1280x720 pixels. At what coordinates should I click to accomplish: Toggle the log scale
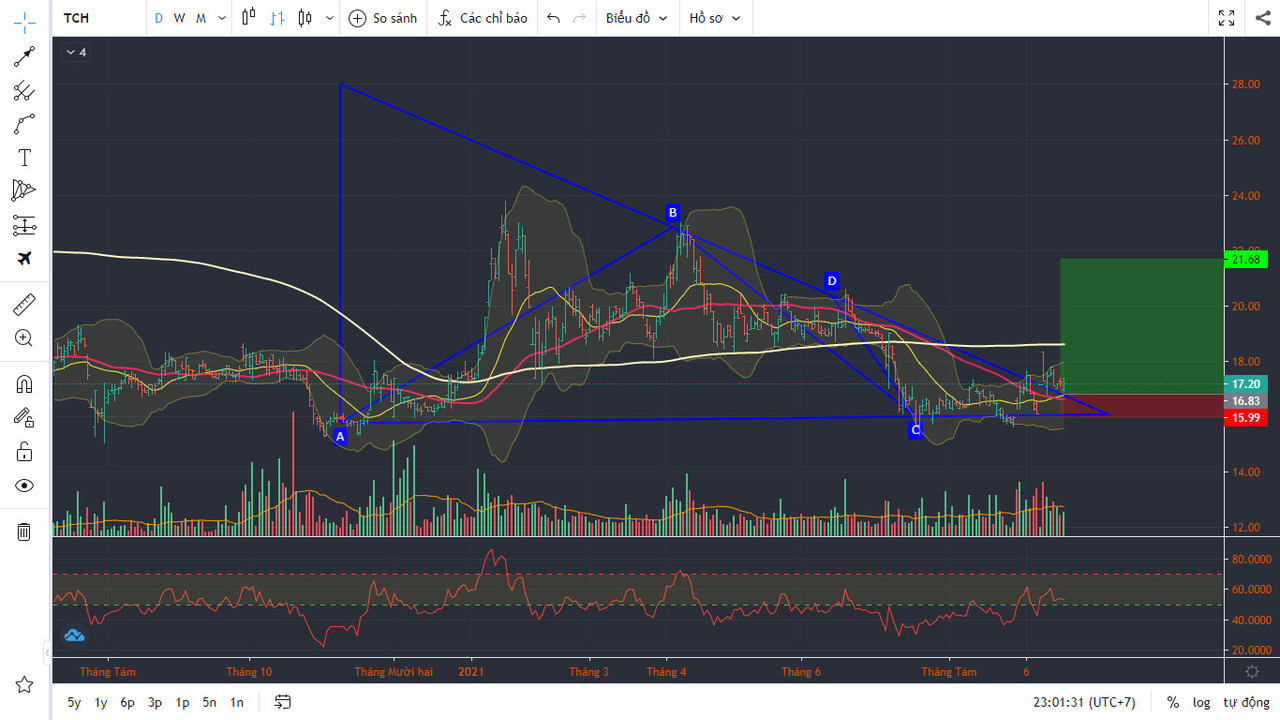[1201, 702]
